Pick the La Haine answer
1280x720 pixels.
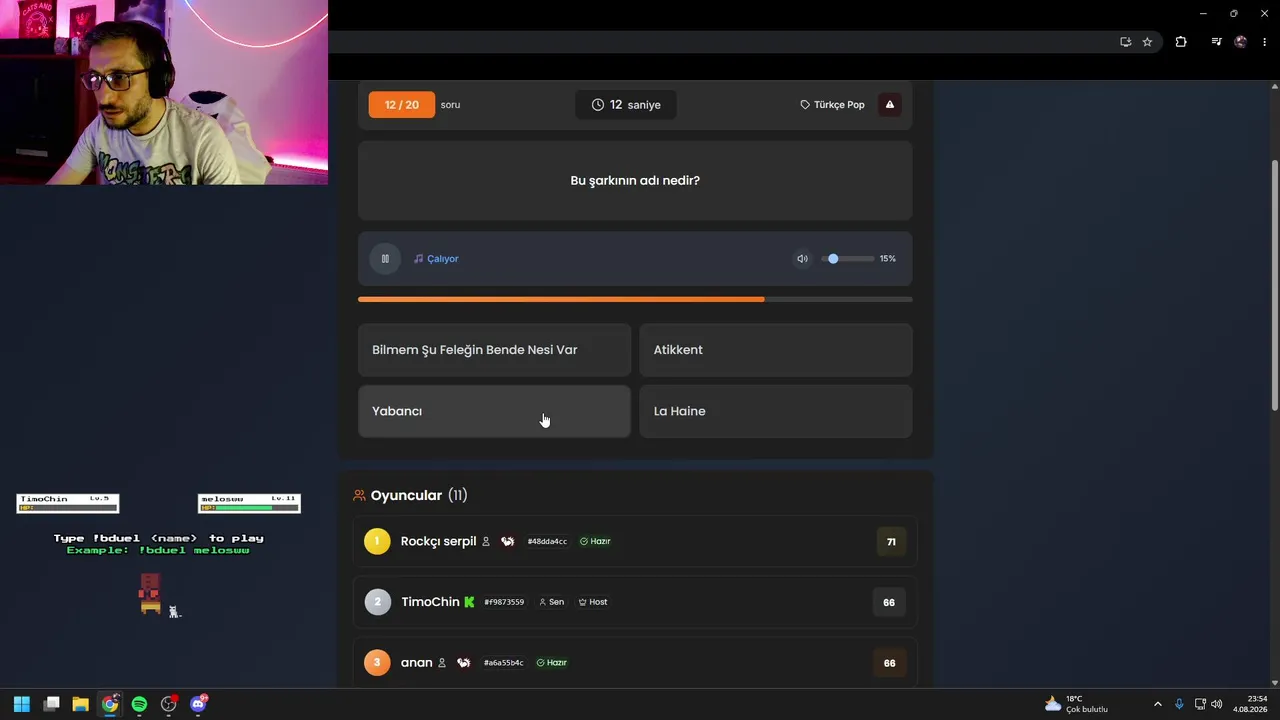[x=776, y=411]
